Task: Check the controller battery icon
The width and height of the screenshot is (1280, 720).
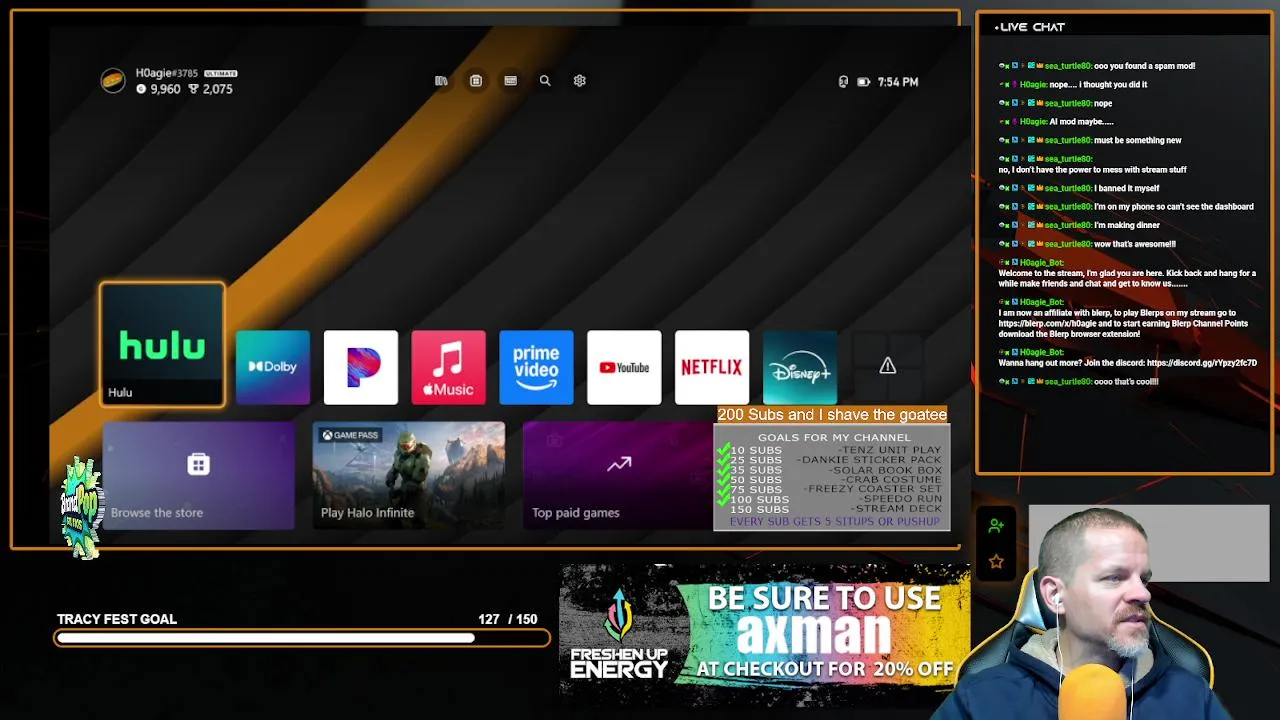Action: [864, 82]
